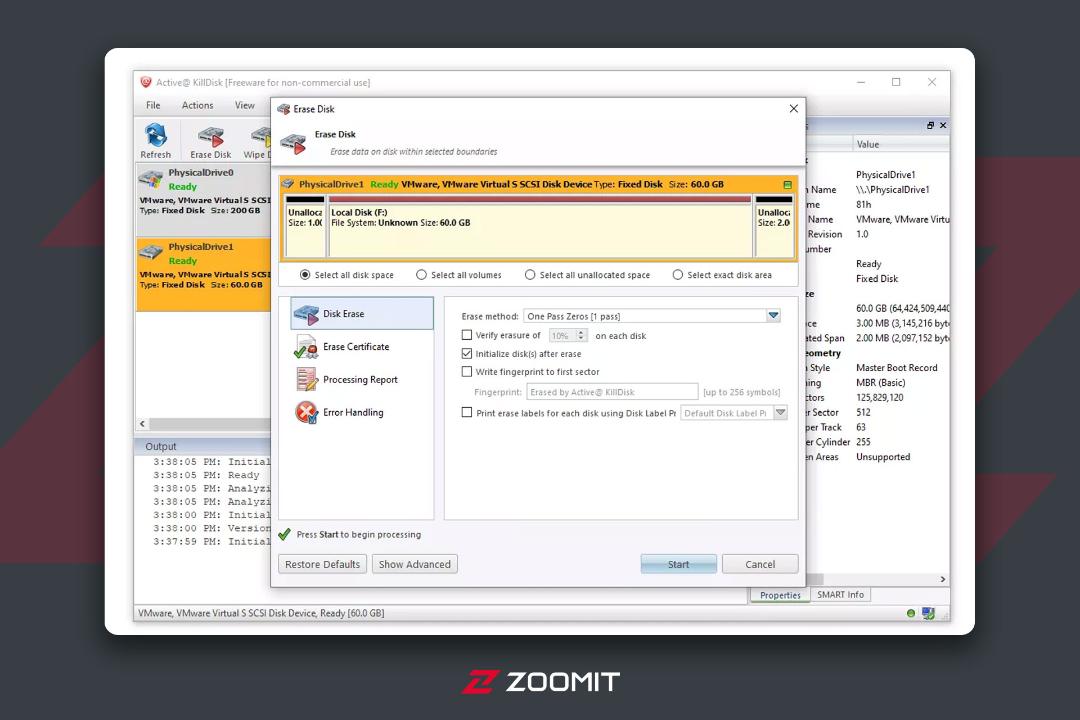Image resolution: width=1080 pixels, height=720 pixels.
Task: Click the '81h' property value
Action: pos(864,205)
